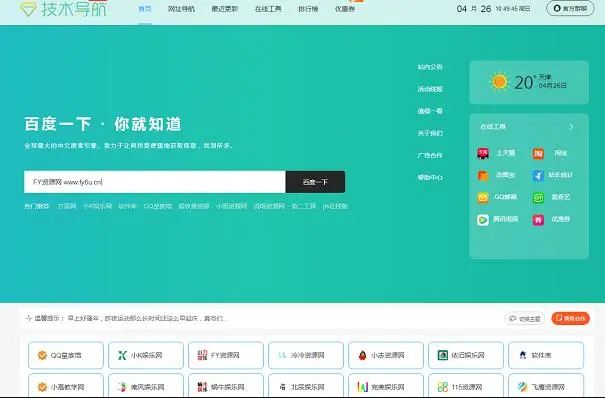Open the 帮助中心 link

pyautogui.click(x=430, y=177)
